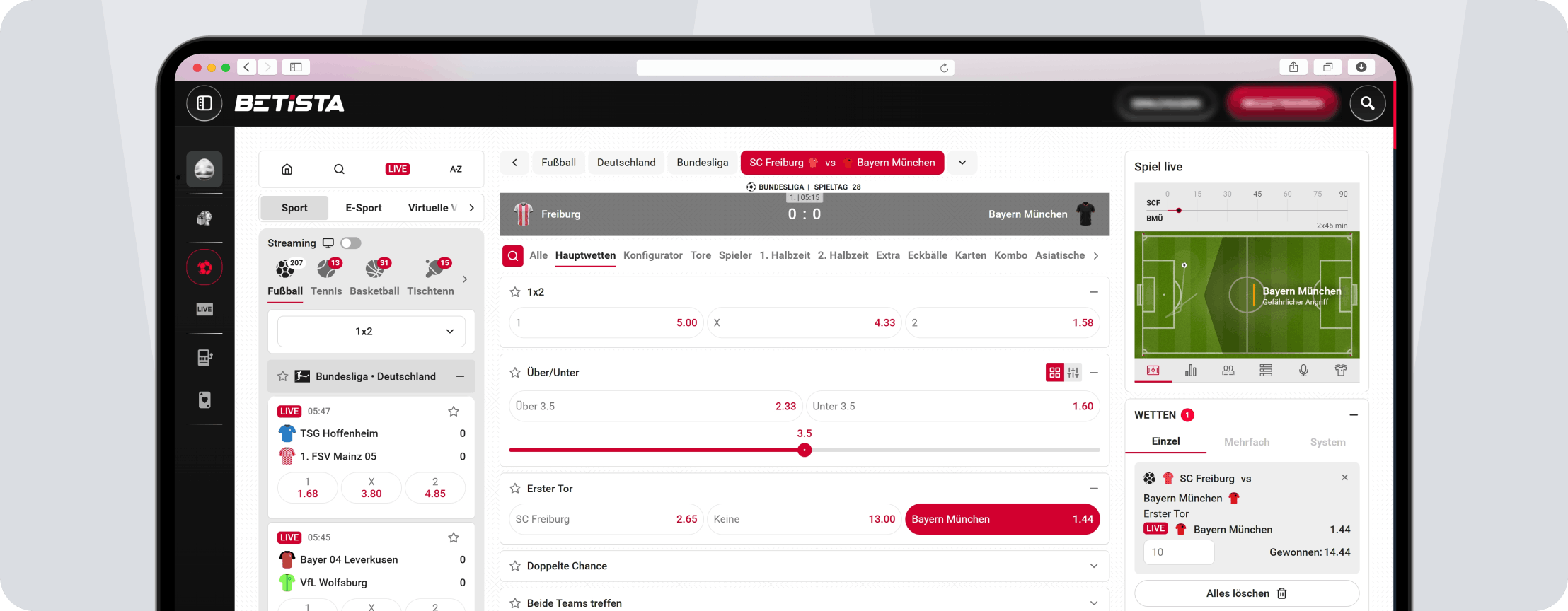Click the match timeline marker in Spiel live
The height and width of the screenshot is (611, 1568).
coord(1179,211)
